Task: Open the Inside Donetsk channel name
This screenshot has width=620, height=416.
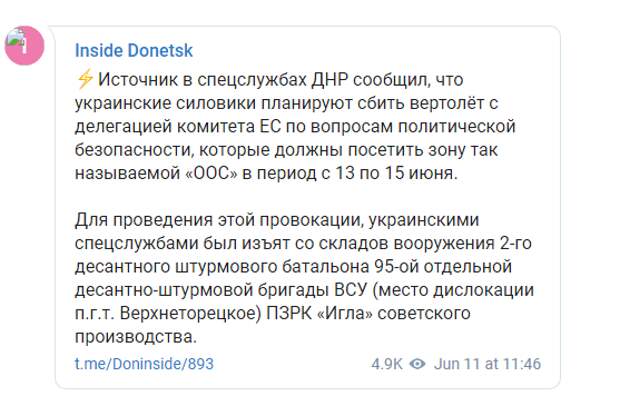Action: (x=134, y=51)
